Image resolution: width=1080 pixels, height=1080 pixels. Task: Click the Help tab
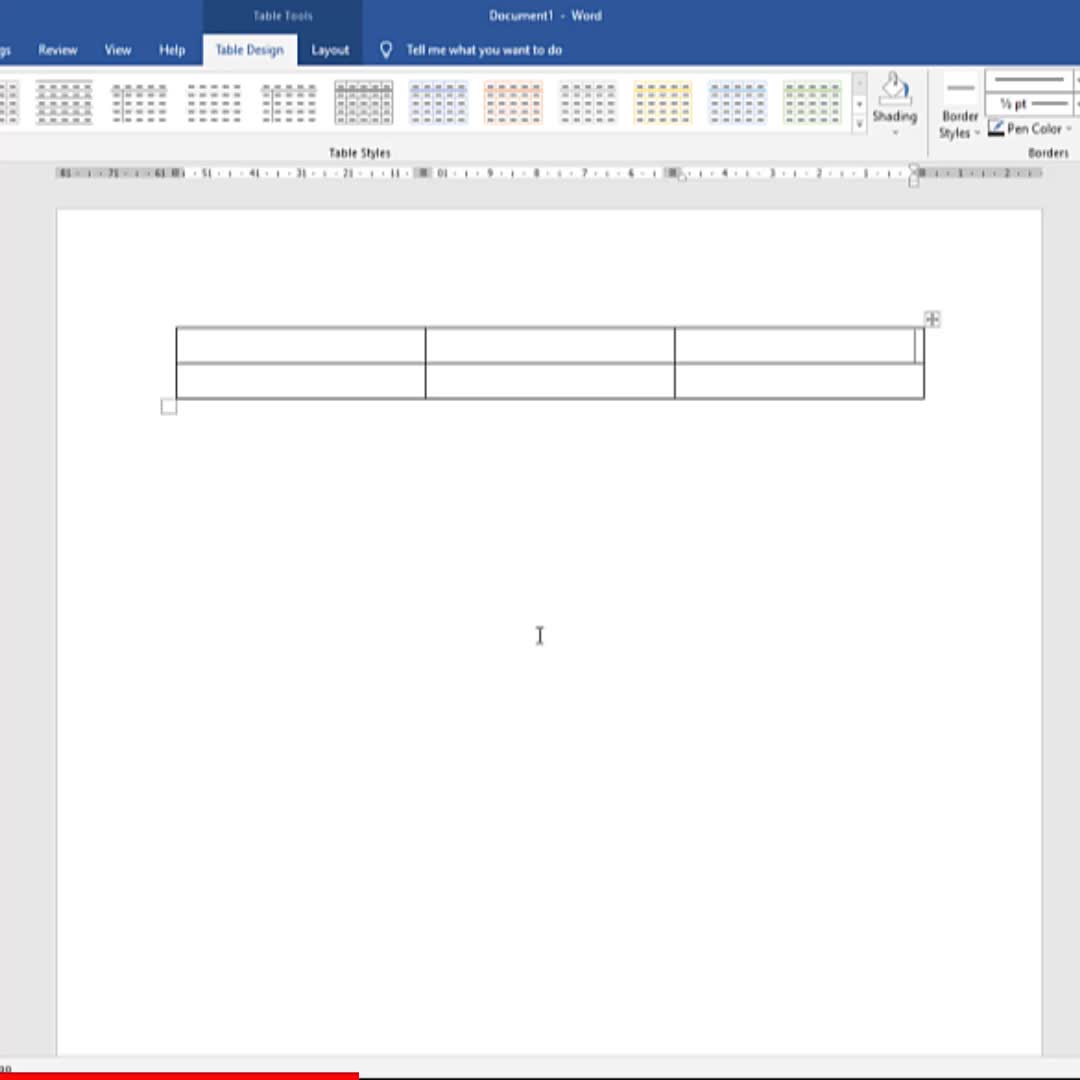[x=172, y=50]
